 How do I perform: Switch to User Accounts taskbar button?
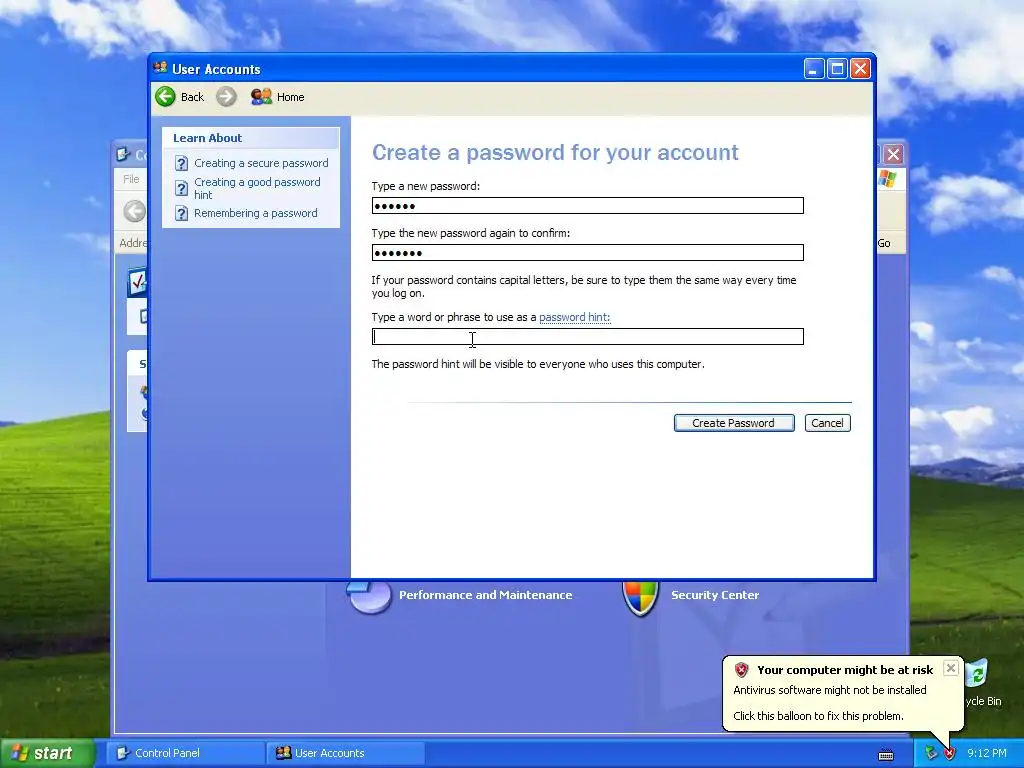click(x=346, y=753)
